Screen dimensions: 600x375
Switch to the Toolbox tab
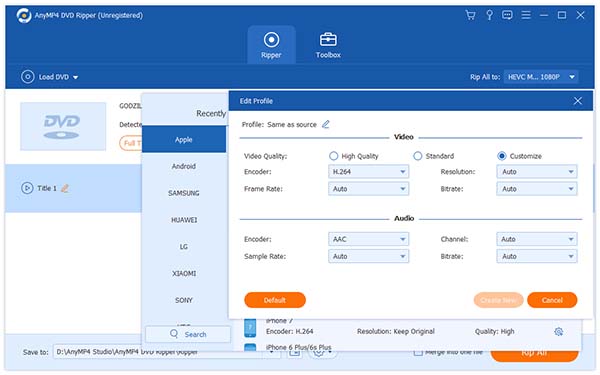328,45
